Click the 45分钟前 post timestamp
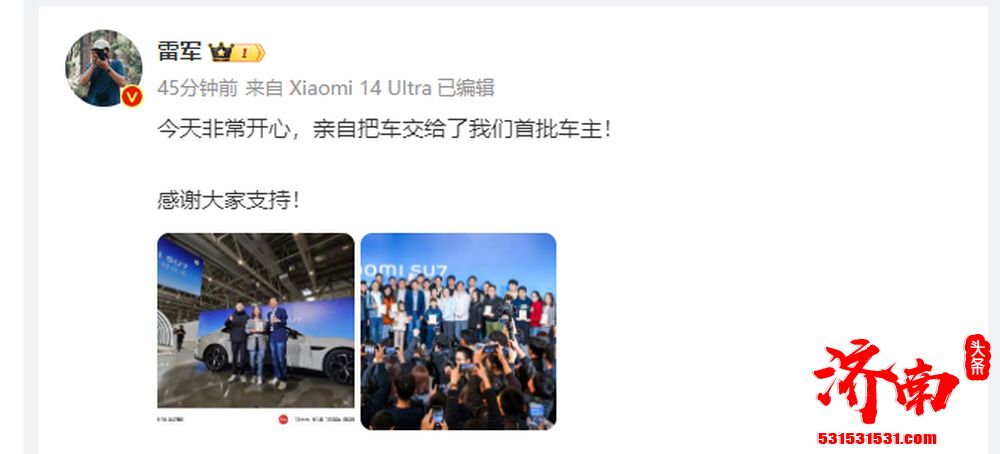This screenshot has width=1000, height=454. click(198, 88)
